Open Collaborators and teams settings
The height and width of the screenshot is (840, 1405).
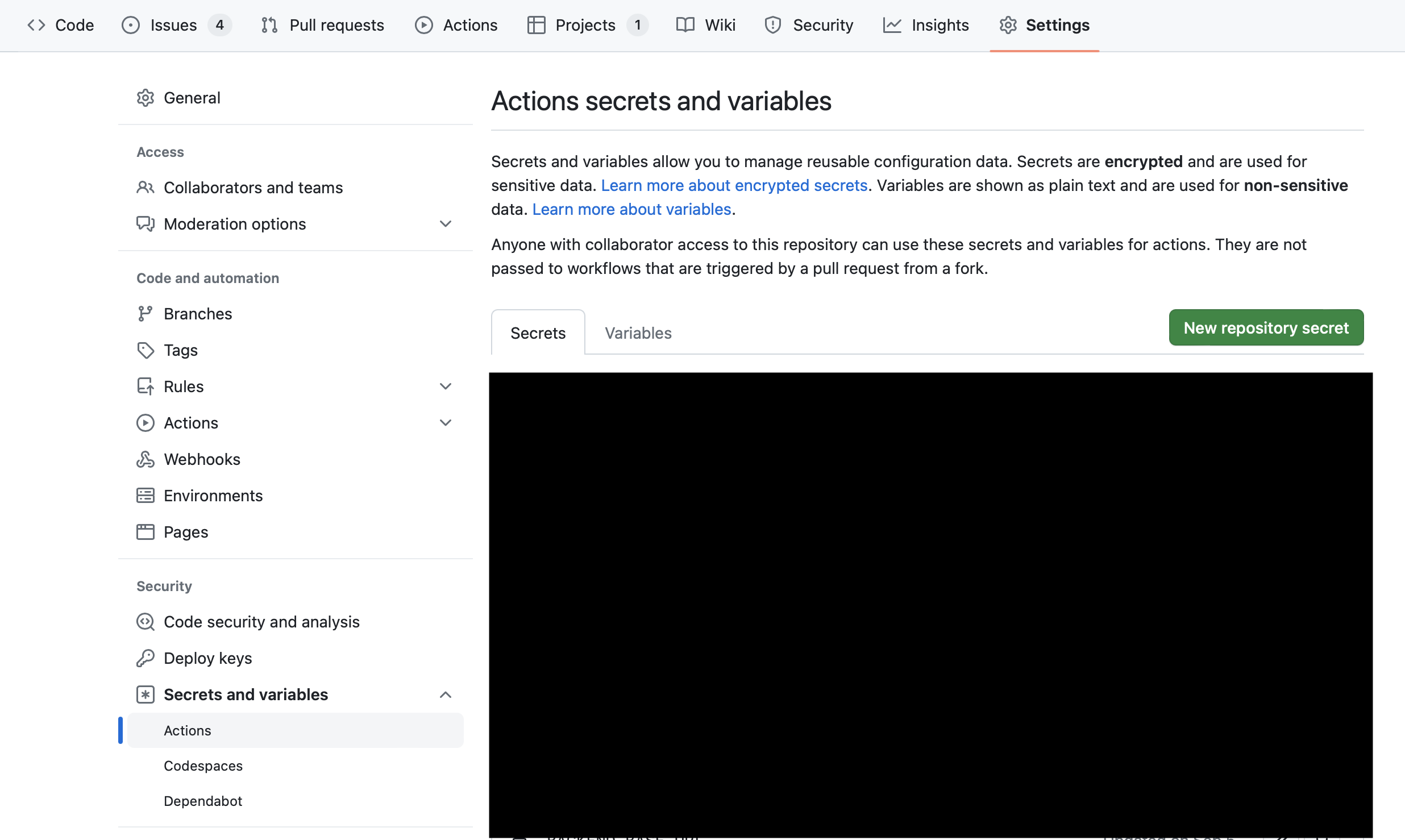click(x=296, y=188)
